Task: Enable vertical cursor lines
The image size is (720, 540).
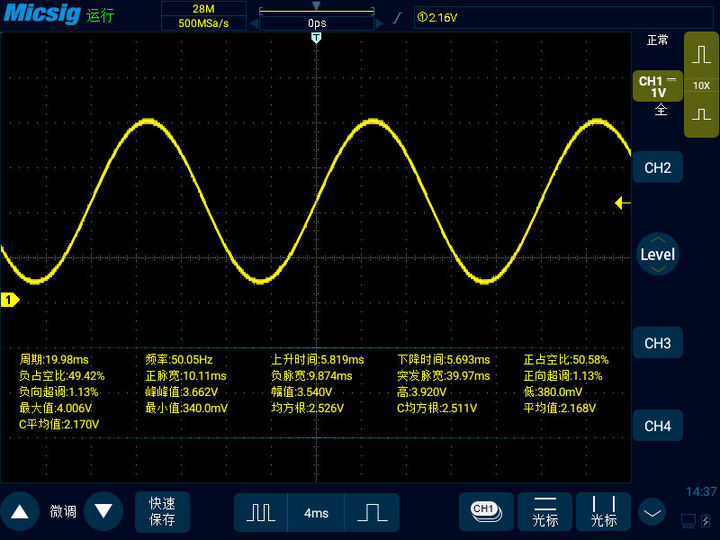Action: coord(603,512)
